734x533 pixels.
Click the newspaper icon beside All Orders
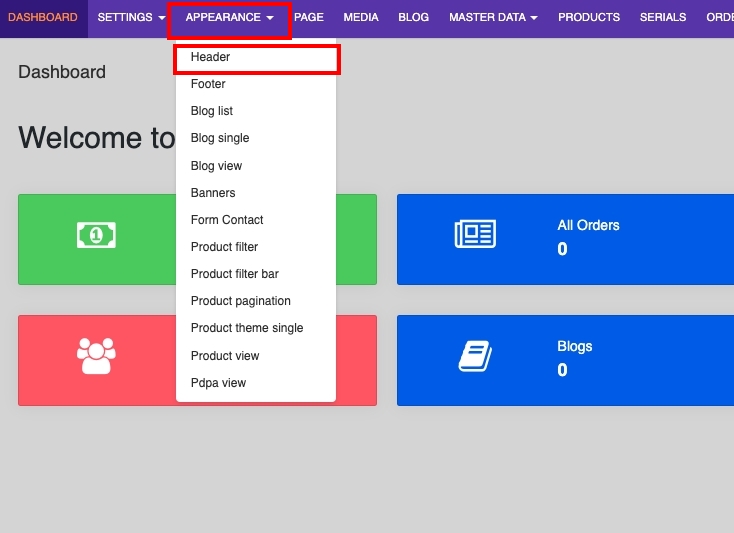(475, 234)
